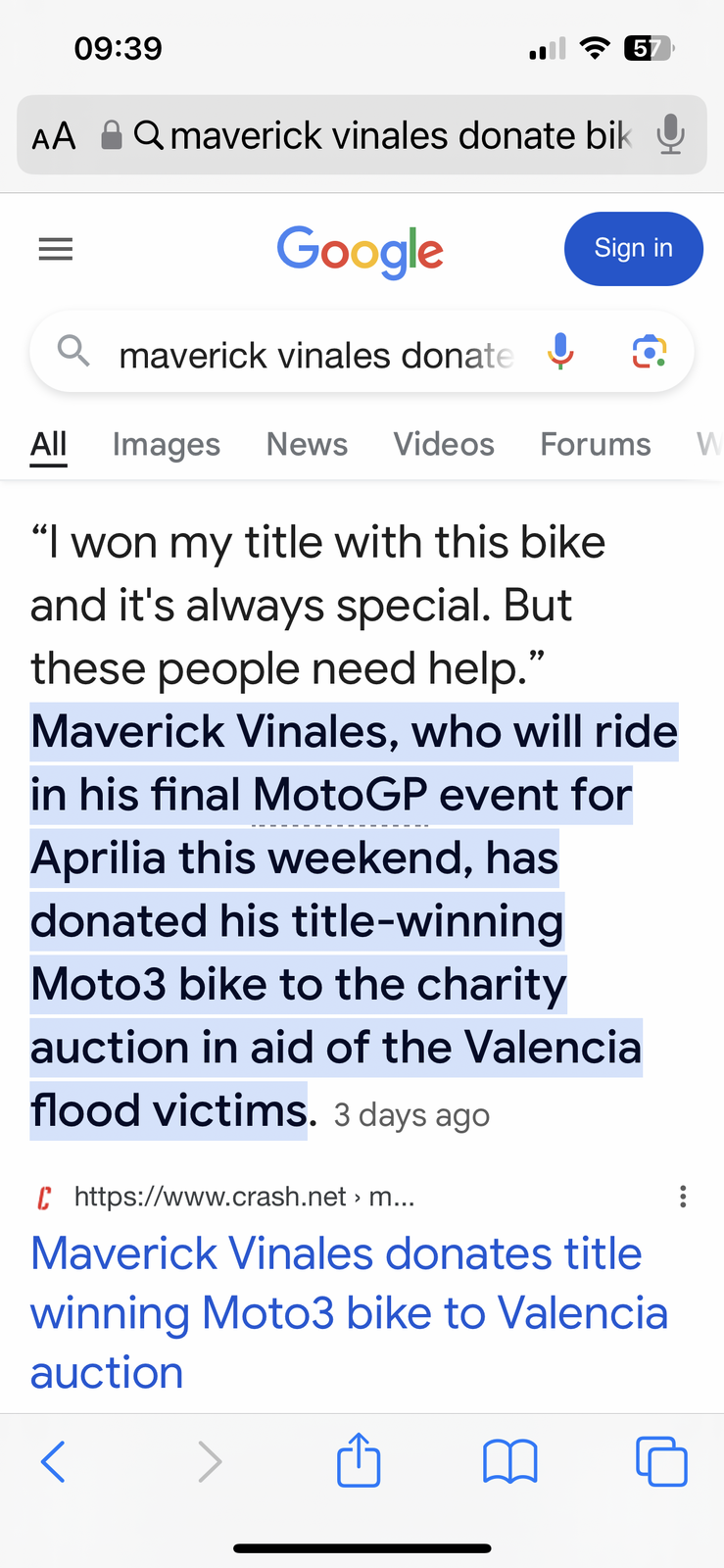The height and width of the screenshot is (1568, 724).
Task: Tap the magnifier icon in Google search box
Action: click(73, 350)
